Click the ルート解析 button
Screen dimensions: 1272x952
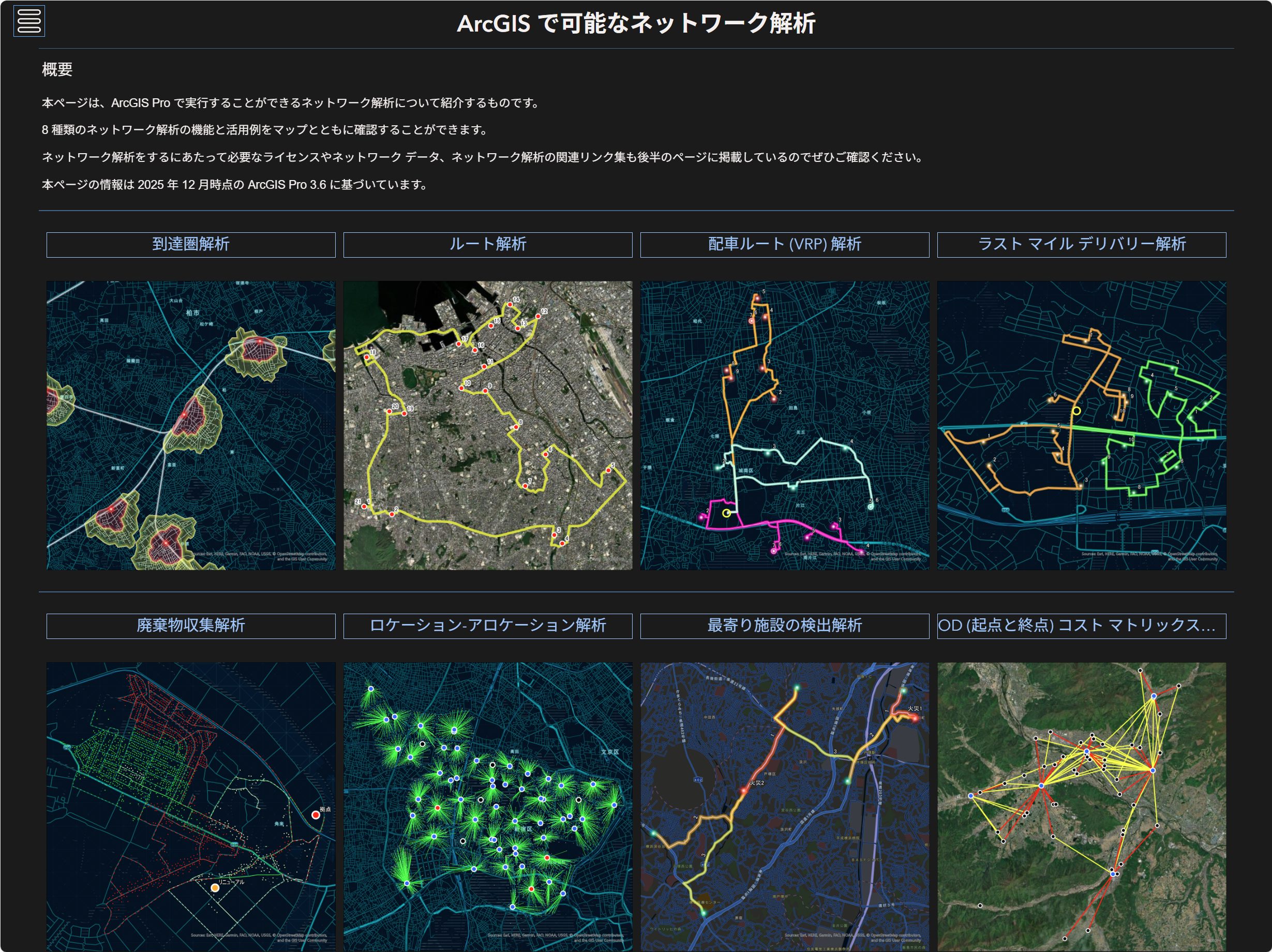tap(488, 245)
